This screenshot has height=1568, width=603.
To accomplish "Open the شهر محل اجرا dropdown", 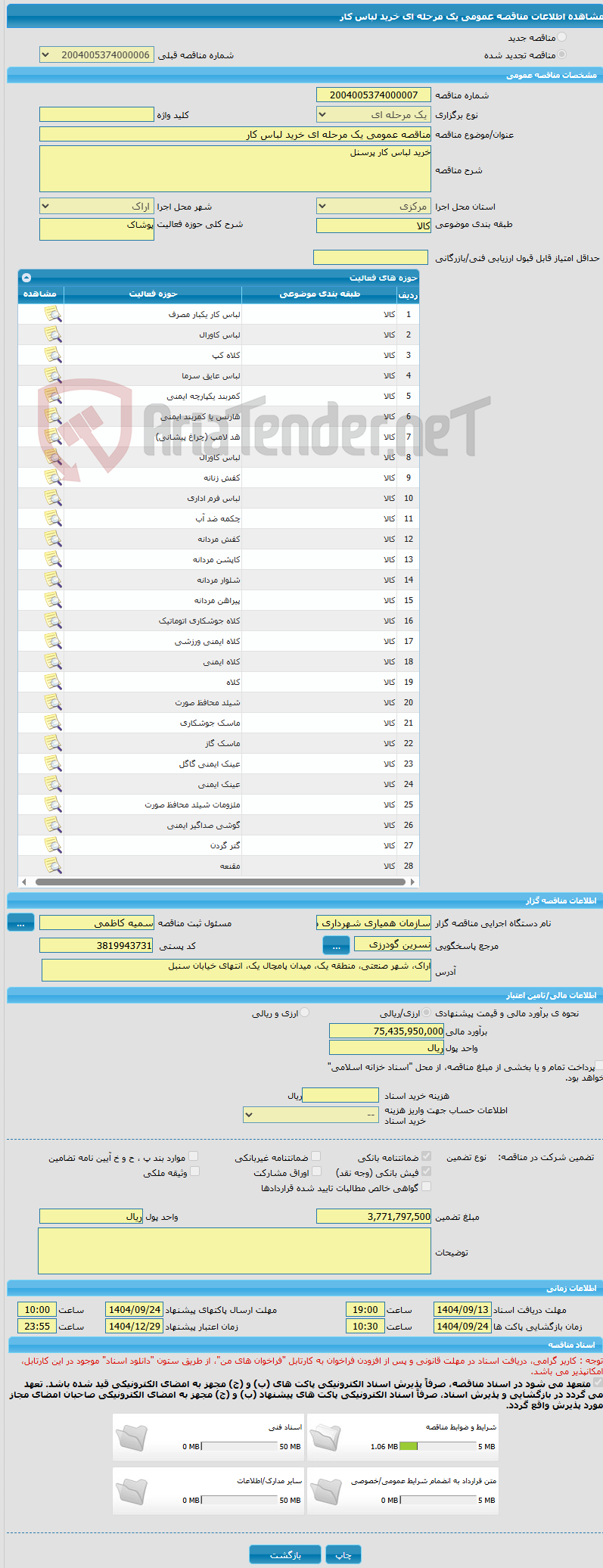I will [96, 207].
